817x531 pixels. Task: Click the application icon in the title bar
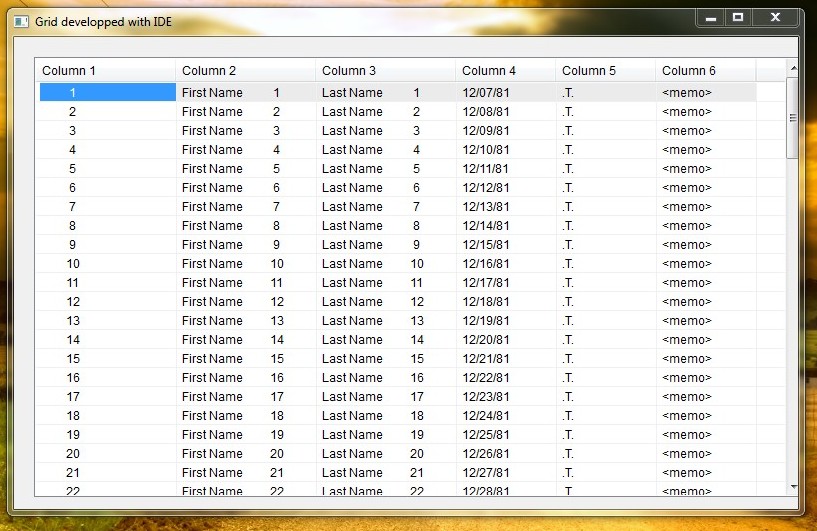(21, 21)
